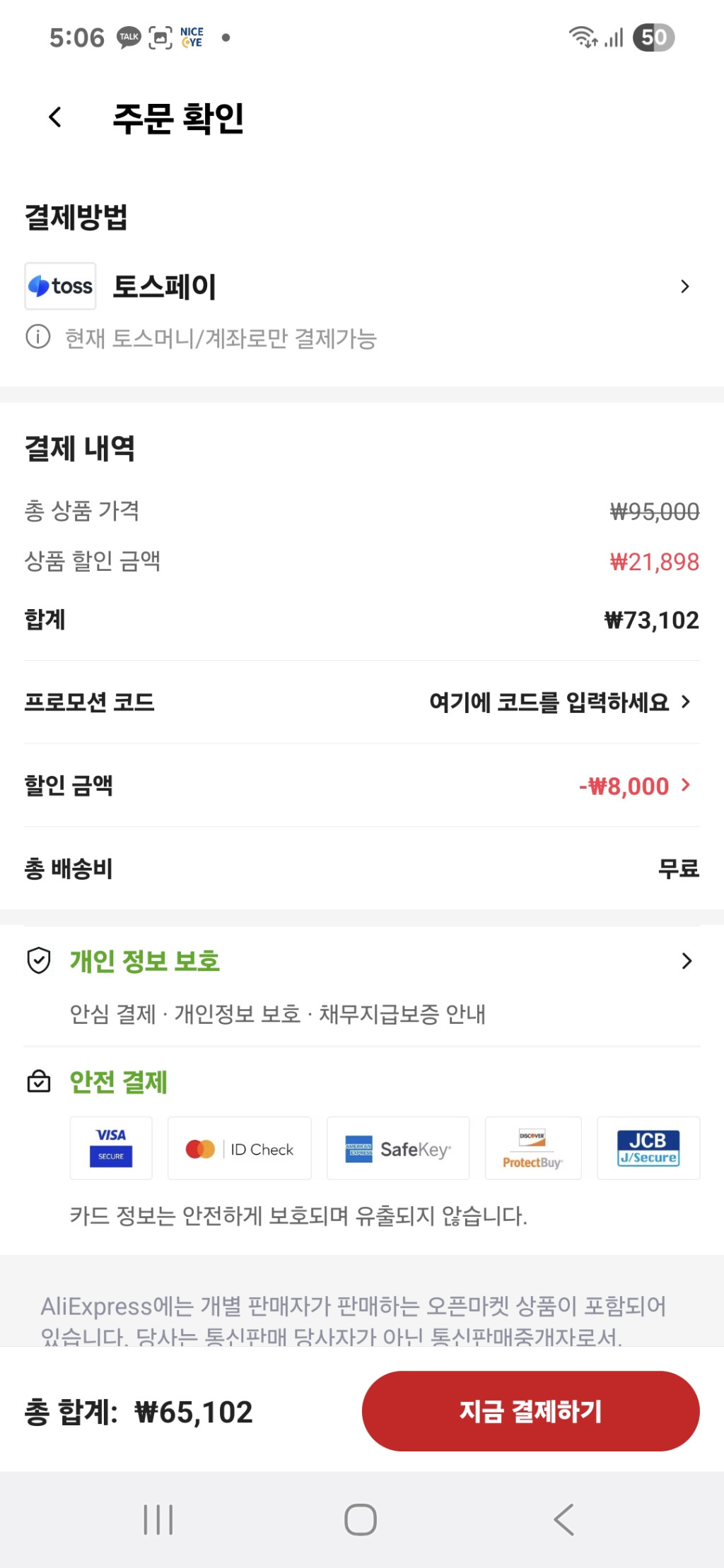The image size is (724, 1568).
Task: Tap the info icon under 토스페이
Action: [x=38, y=337]
